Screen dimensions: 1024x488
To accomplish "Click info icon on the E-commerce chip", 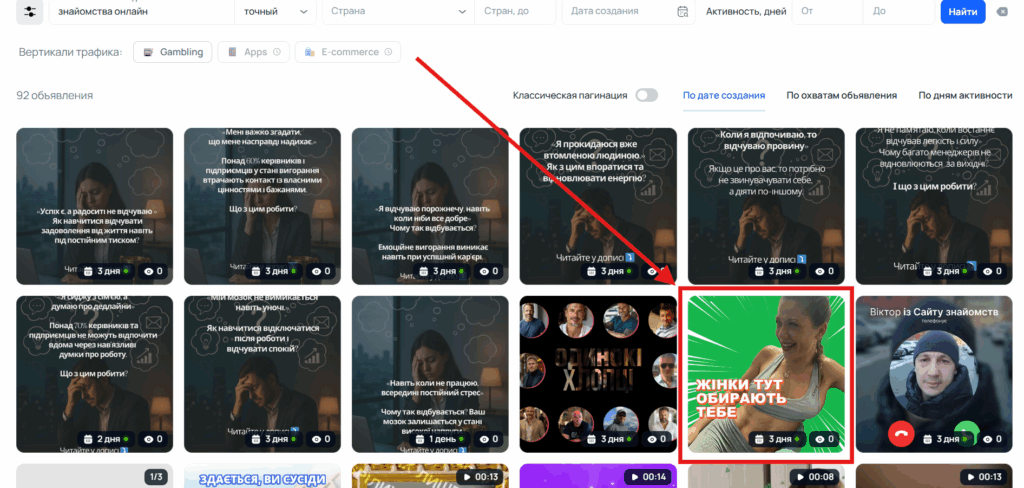I will tap(389, 52).
